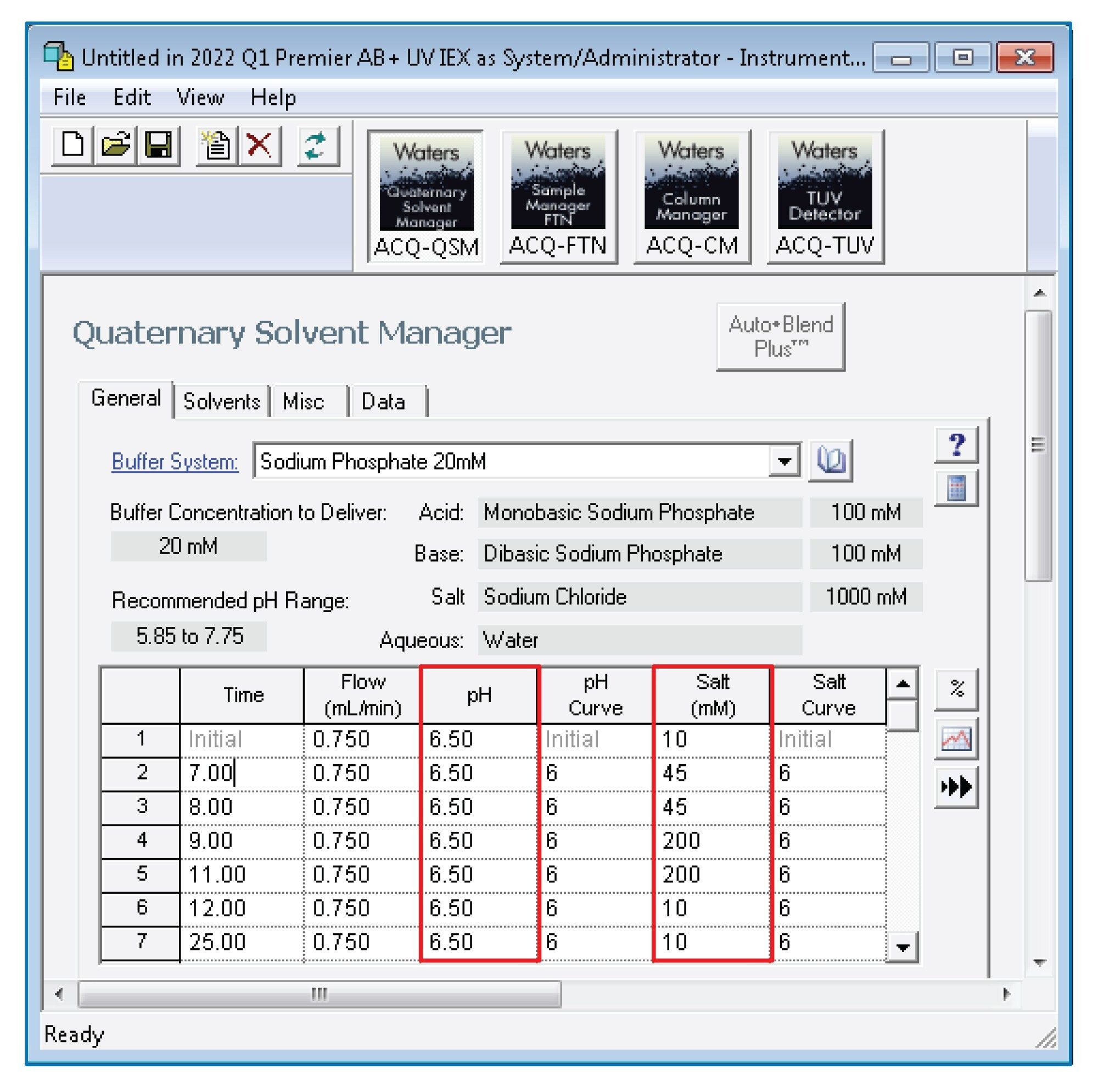Click the Salt cell 10 in row 1
Viewport: 1098px width, 1092px height.
[x=712, y=740]
